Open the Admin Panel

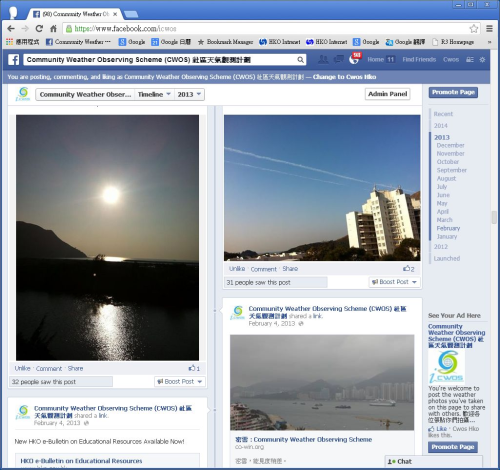tap(387, 94)
